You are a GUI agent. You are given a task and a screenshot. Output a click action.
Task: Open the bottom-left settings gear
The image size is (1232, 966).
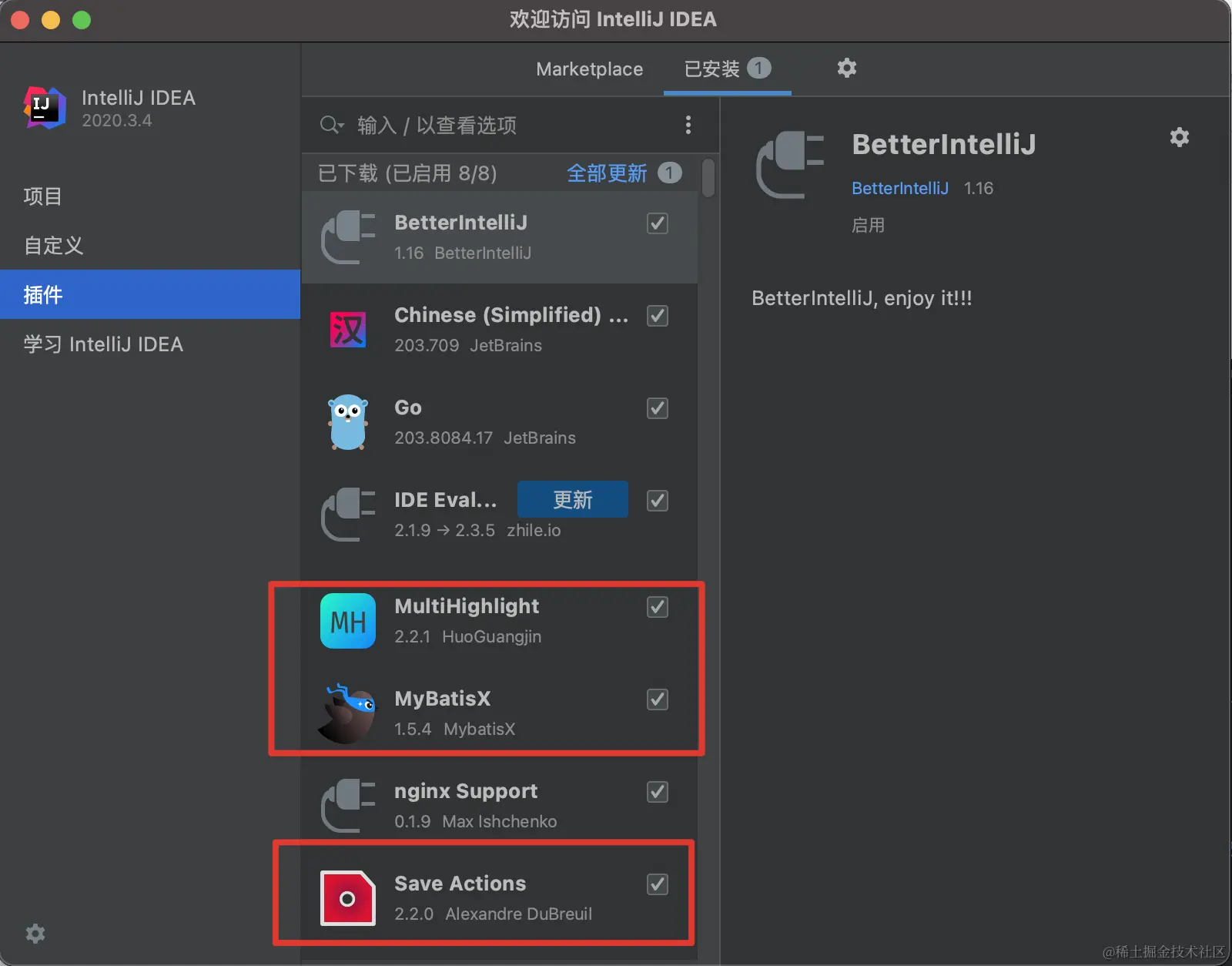point(35,934)
